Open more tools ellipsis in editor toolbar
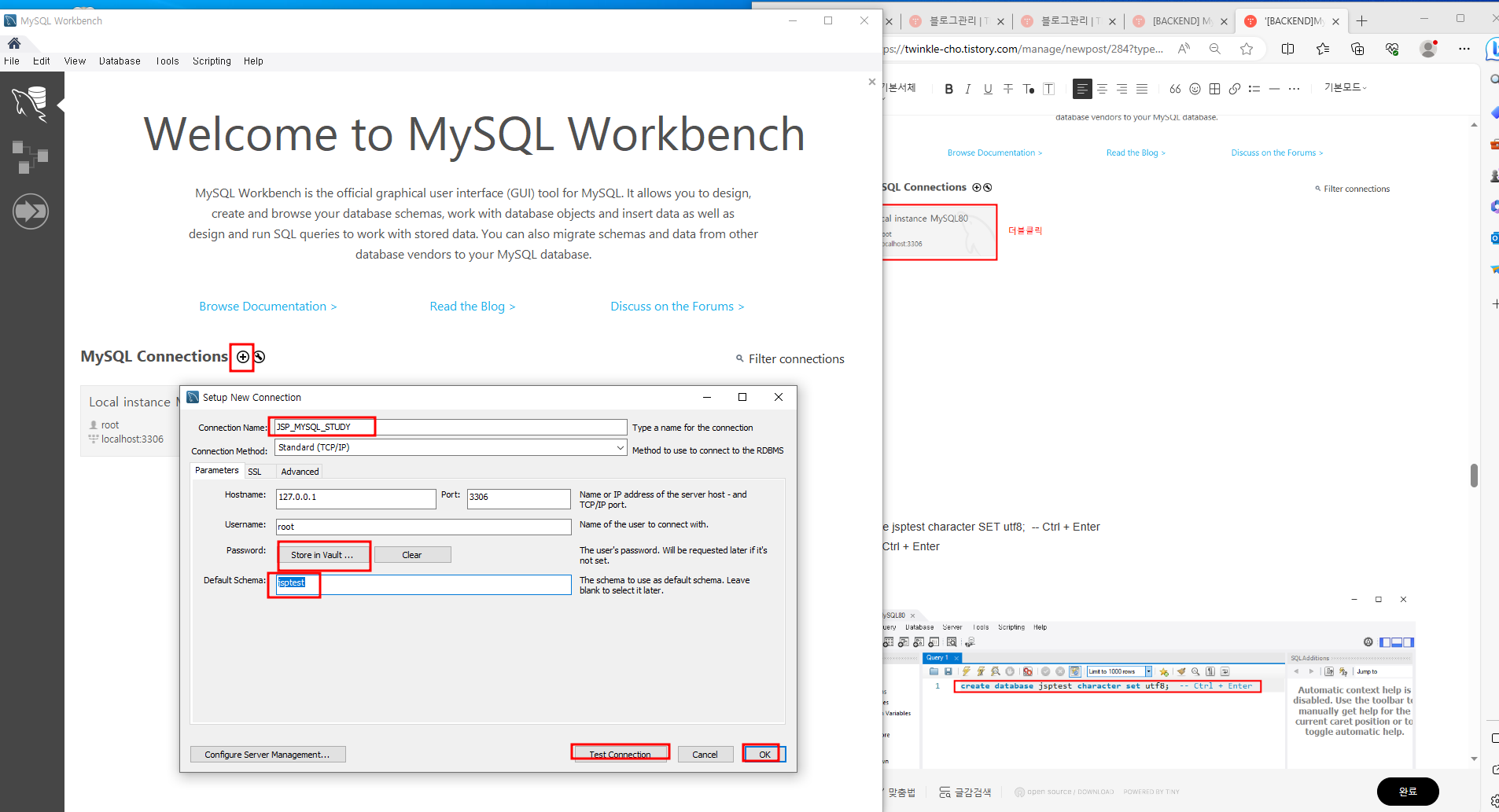The height and width of the screenshot is (812, 1499). [x=1294, y=89]
